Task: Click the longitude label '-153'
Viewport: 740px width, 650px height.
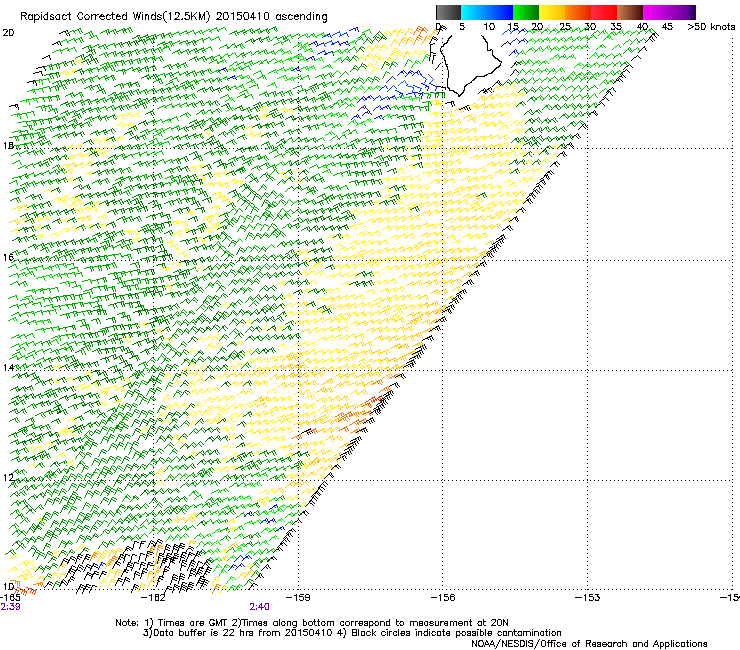Action: (x=588, y=598)
